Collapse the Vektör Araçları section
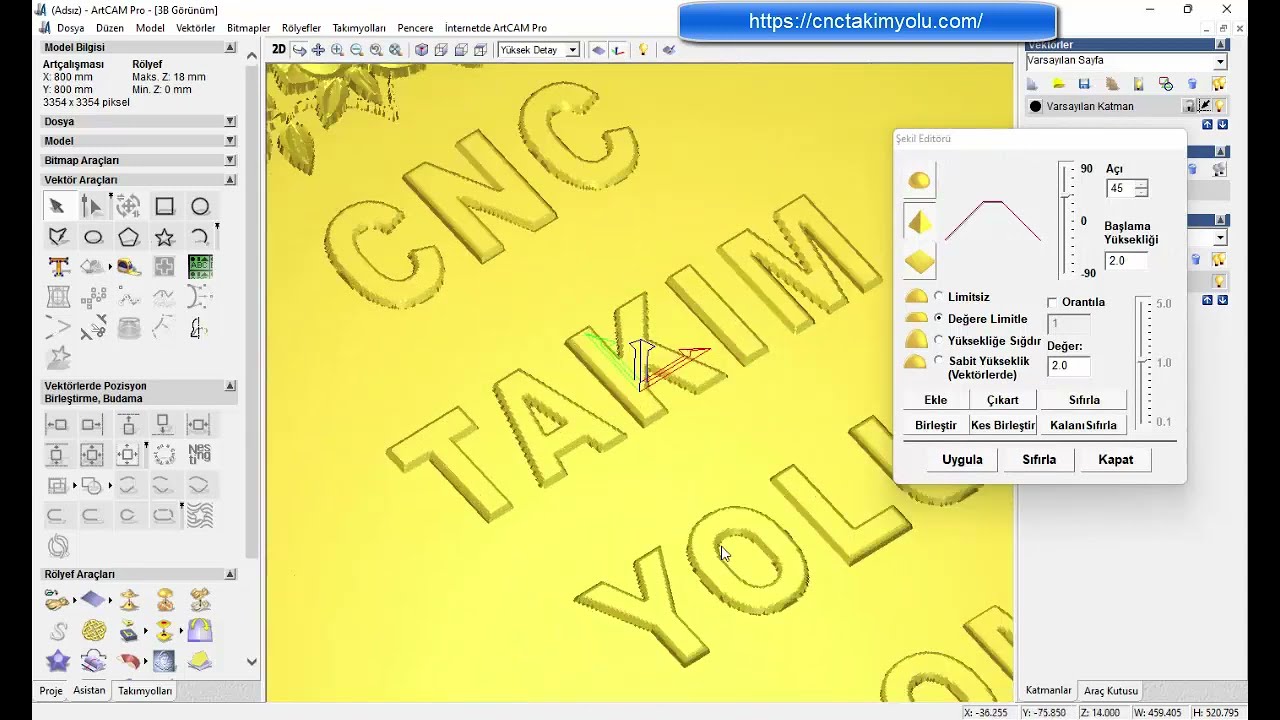The width and height of the screenshot is (1280, 720). pos(230,180)
